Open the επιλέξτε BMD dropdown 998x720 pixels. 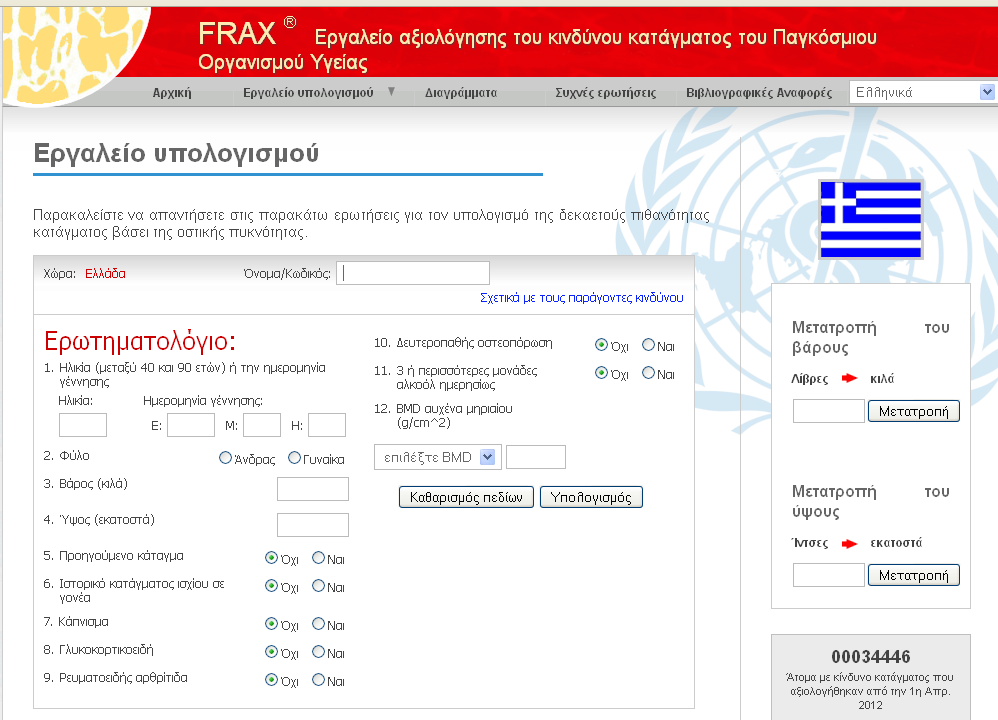click(x=438, y=457)
